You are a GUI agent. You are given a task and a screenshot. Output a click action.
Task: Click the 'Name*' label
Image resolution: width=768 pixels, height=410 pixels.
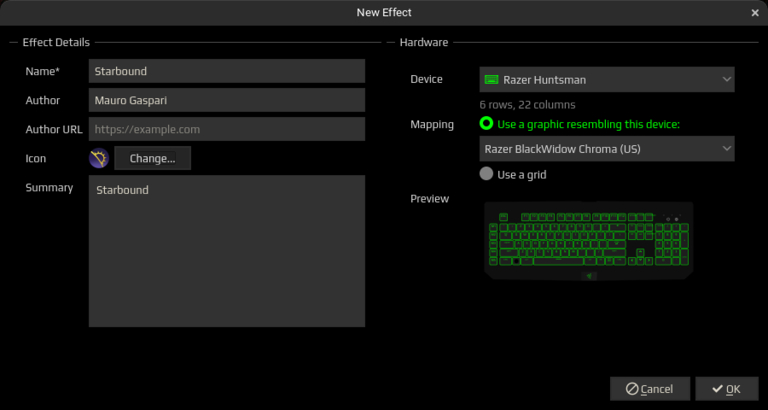coord(43,71)
